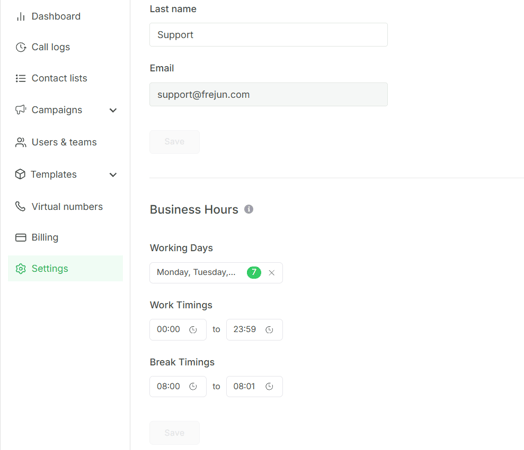Screen dimensions: 524x450
Task: Click the Users & teams people icon
Action: click(21, 142)
